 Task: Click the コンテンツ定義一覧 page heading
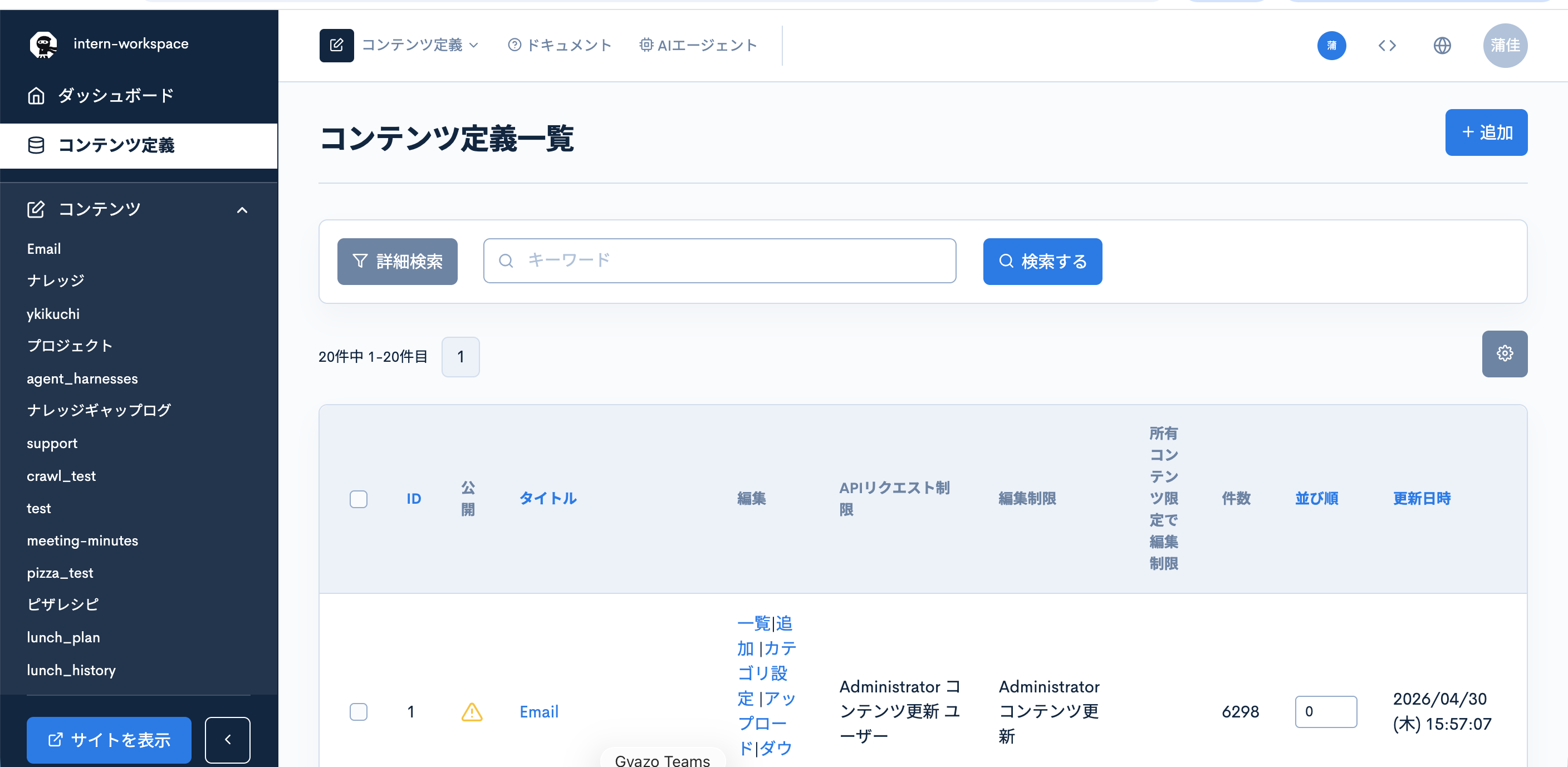(446, 139)
